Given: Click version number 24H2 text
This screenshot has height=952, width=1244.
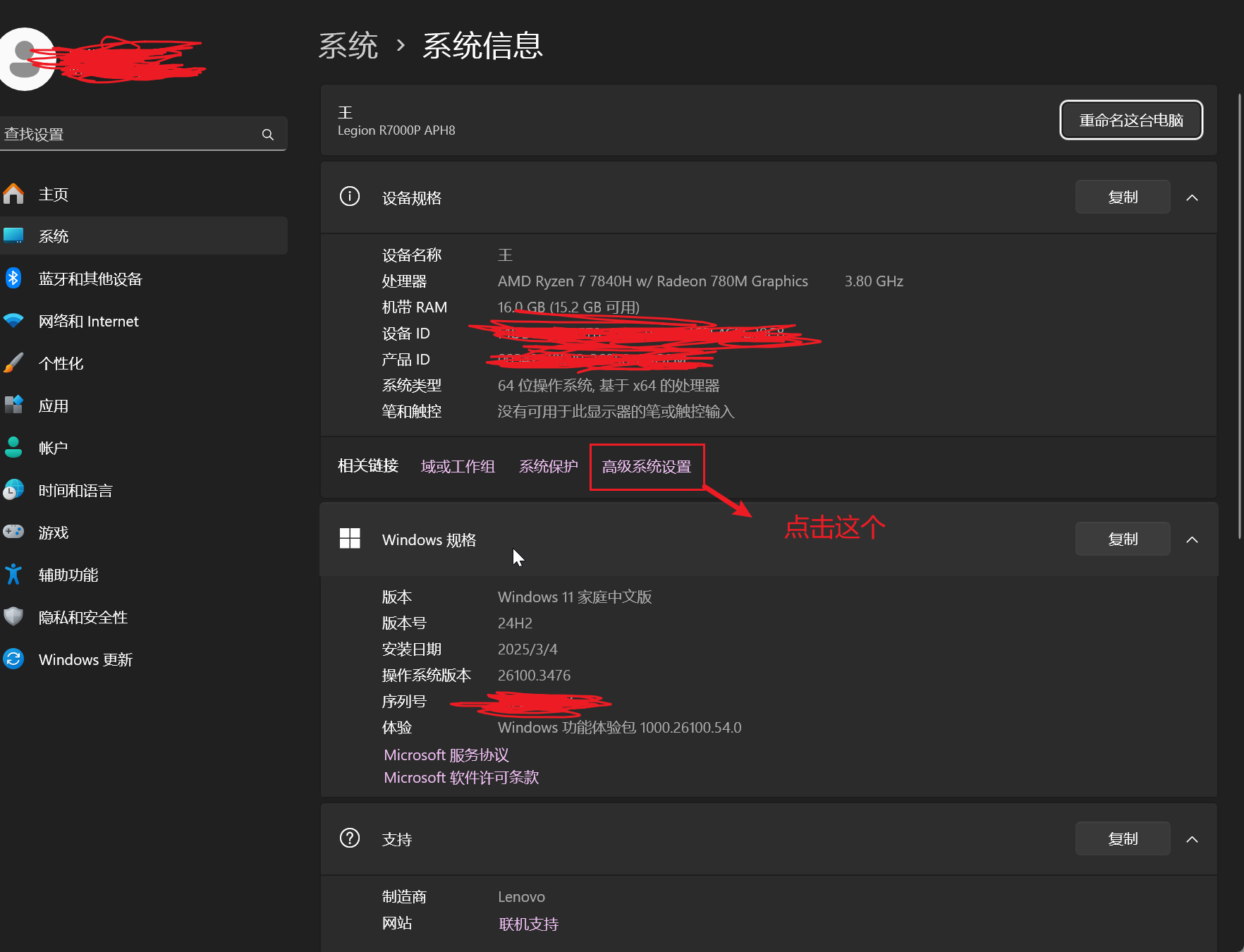Looking at the screenshot, I should tap(515, 623).
